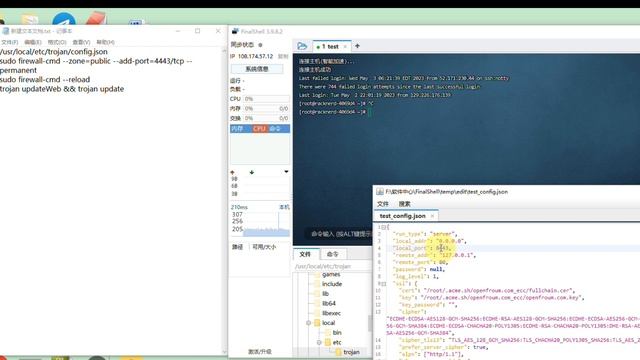Screen dimensions: 640x360
Task: Switch to the 命令 commands tab below terminal
Action: [x=333, y=254]
